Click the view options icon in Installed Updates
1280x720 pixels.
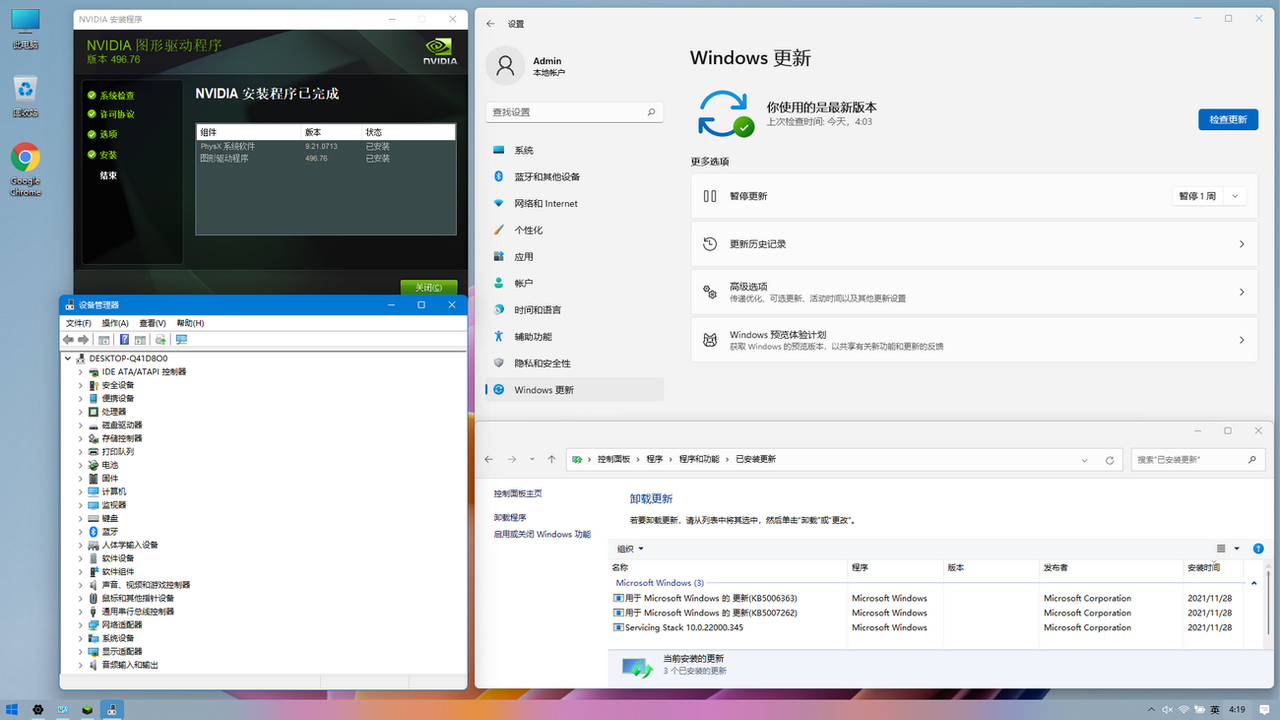tap(1221, 548)
